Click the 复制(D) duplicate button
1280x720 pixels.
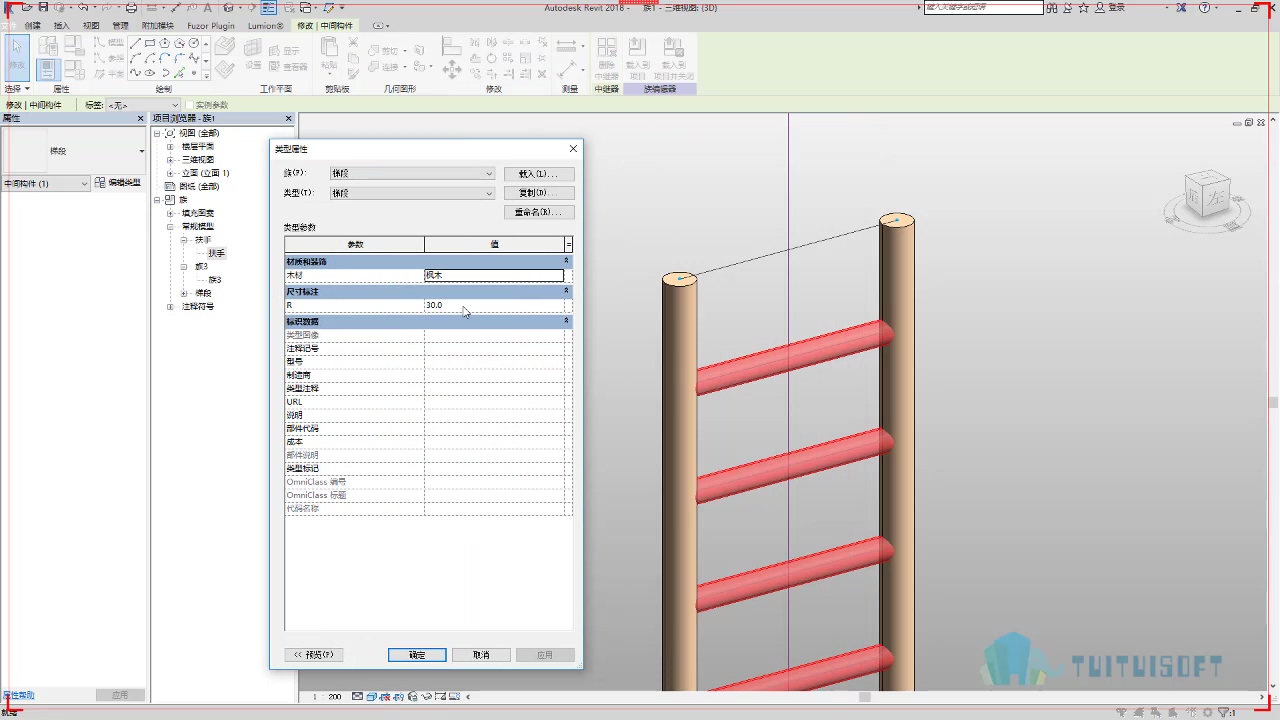click(x=539, y=193)
